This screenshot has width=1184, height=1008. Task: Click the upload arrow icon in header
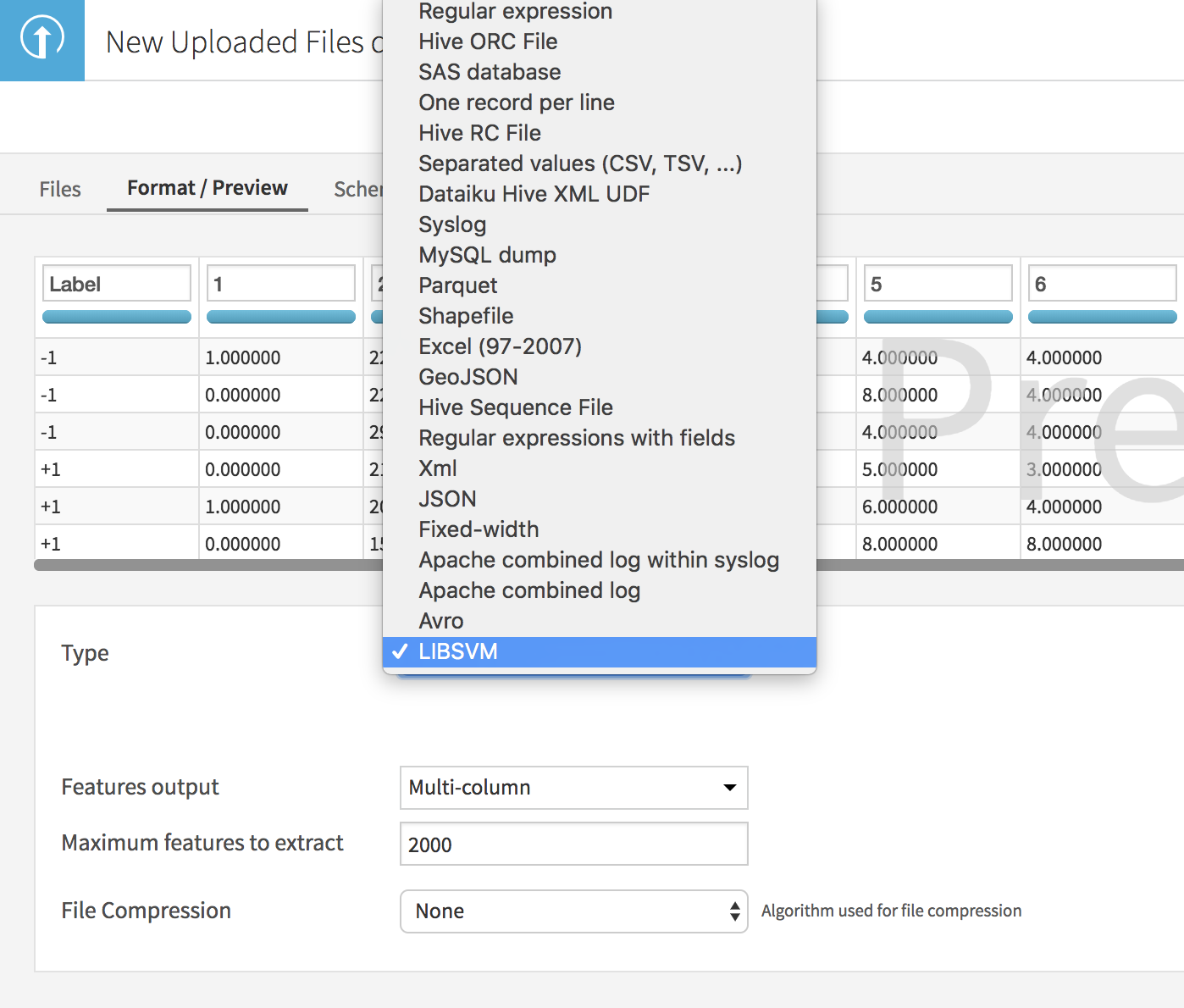click(x=41, y=39)
